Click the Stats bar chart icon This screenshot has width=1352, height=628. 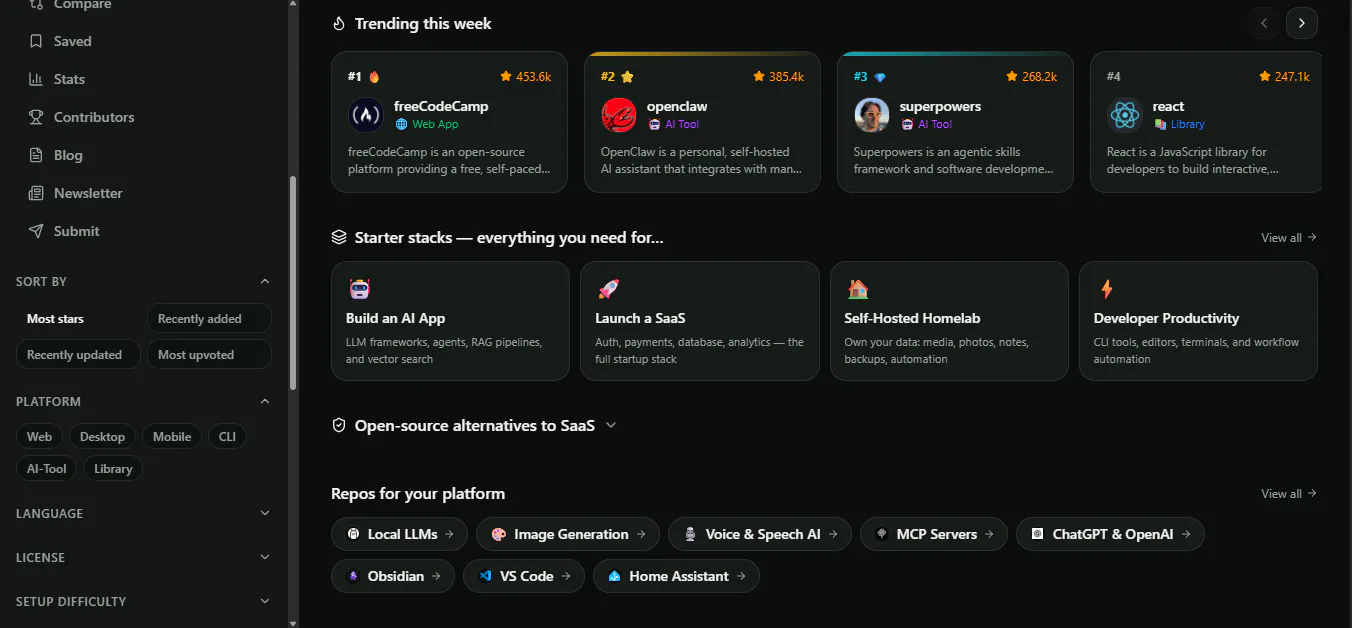(36, 79)
